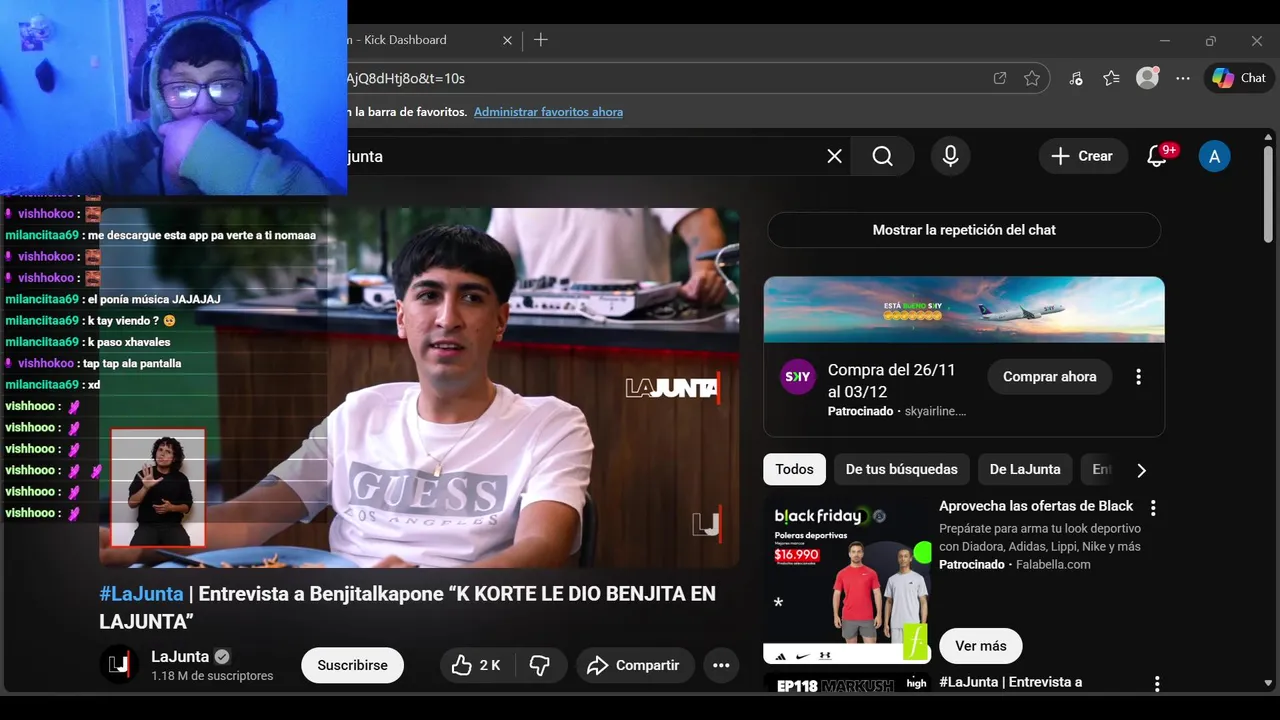The height and width of the screenshot is (720, 1280).
Task: Show more filter chips with arrow
Action: [x=1141, y=470]
